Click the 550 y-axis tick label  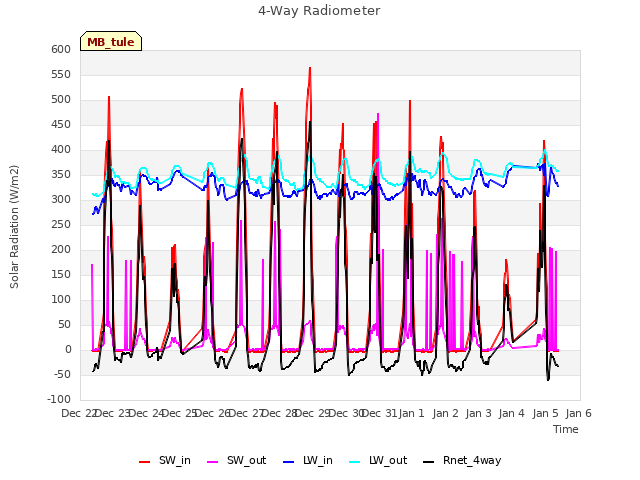(61, 74)
